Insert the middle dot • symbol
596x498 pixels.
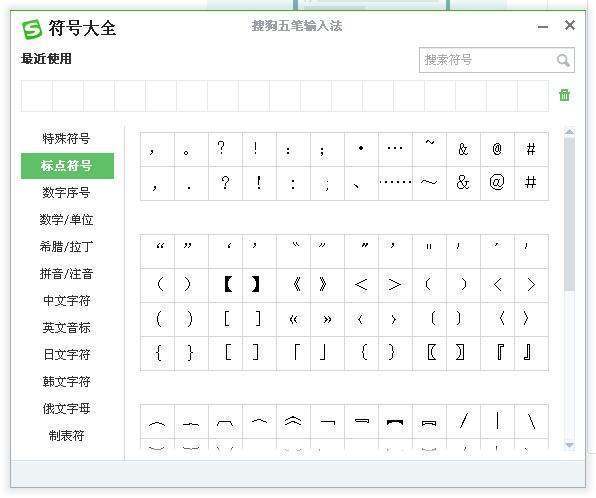point(361,149)
